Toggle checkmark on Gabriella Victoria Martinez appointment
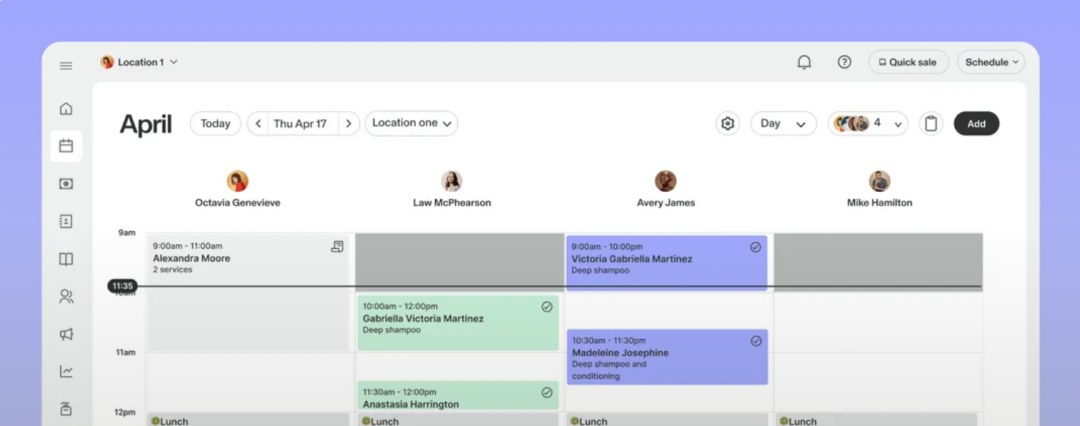 click(x=547, y=307)
